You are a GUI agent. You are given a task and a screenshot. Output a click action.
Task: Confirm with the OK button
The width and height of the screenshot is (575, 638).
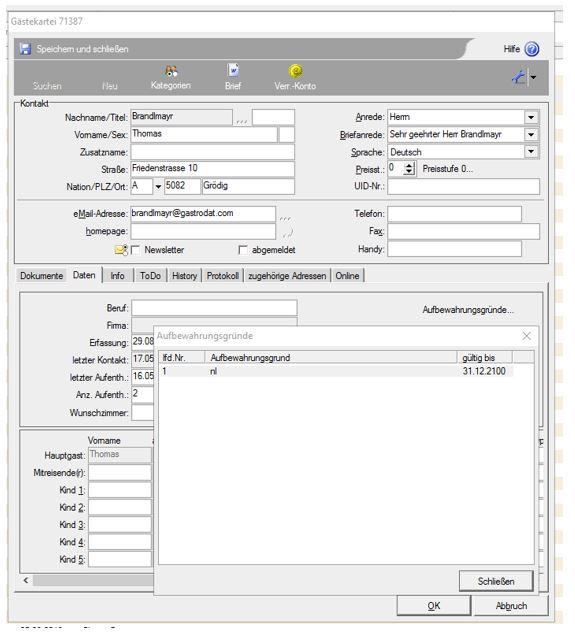[434, 606]
